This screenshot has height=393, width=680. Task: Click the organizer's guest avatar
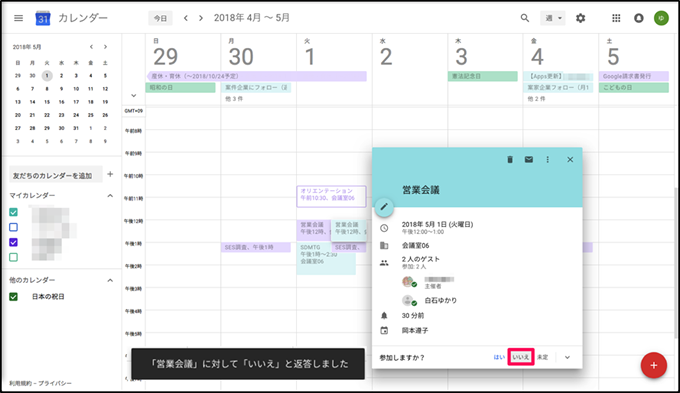click(408, 282)
